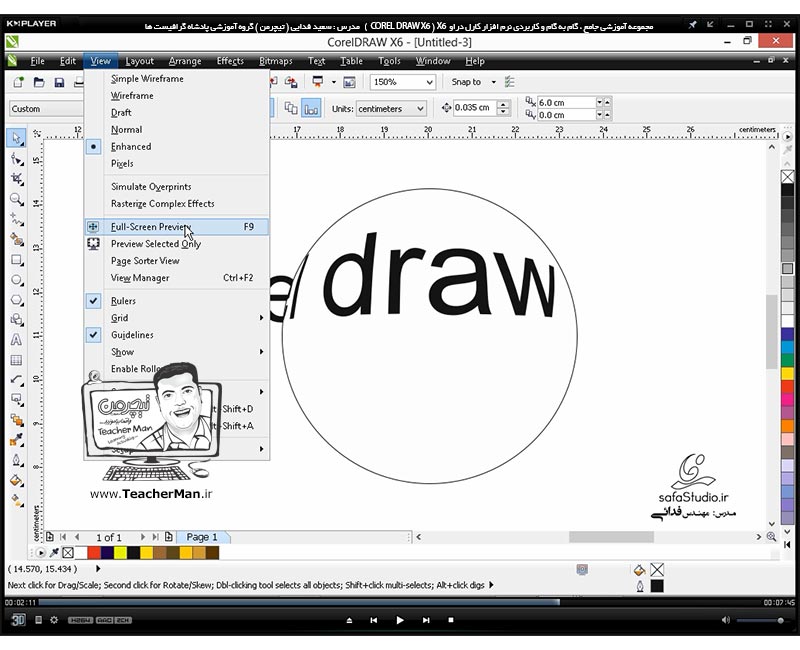800x650 pixels.
Task: Play the video in KMPlayer
Action: point(399,620)
